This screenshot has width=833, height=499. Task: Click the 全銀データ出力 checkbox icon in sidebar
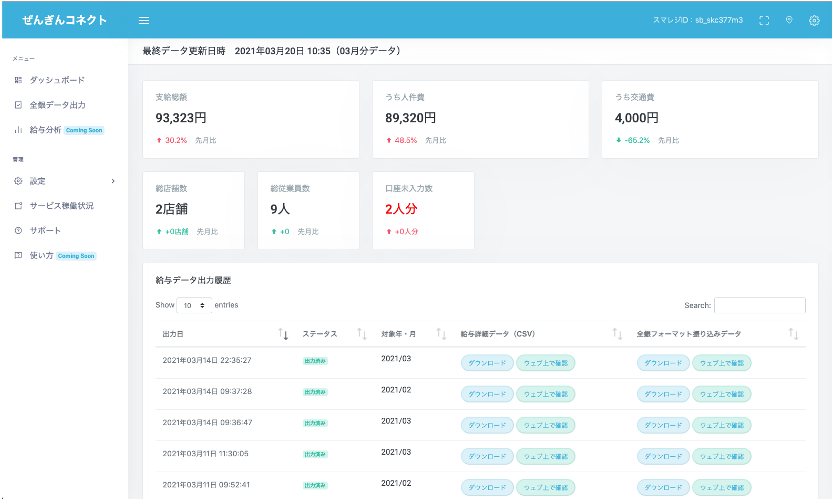click(x=18, y=104)
